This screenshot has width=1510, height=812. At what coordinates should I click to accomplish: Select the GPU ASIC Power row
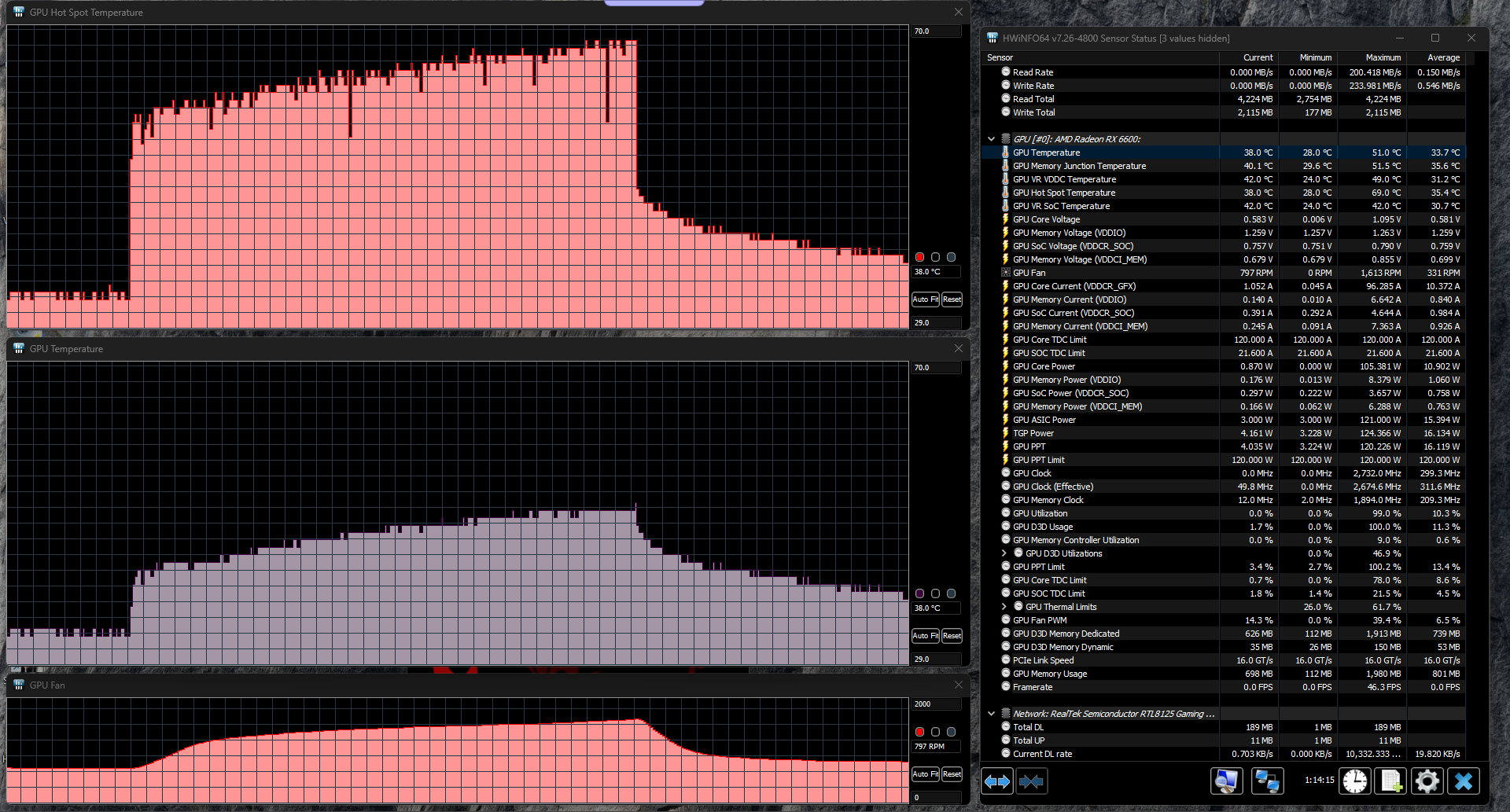[x=1223, y=420]
